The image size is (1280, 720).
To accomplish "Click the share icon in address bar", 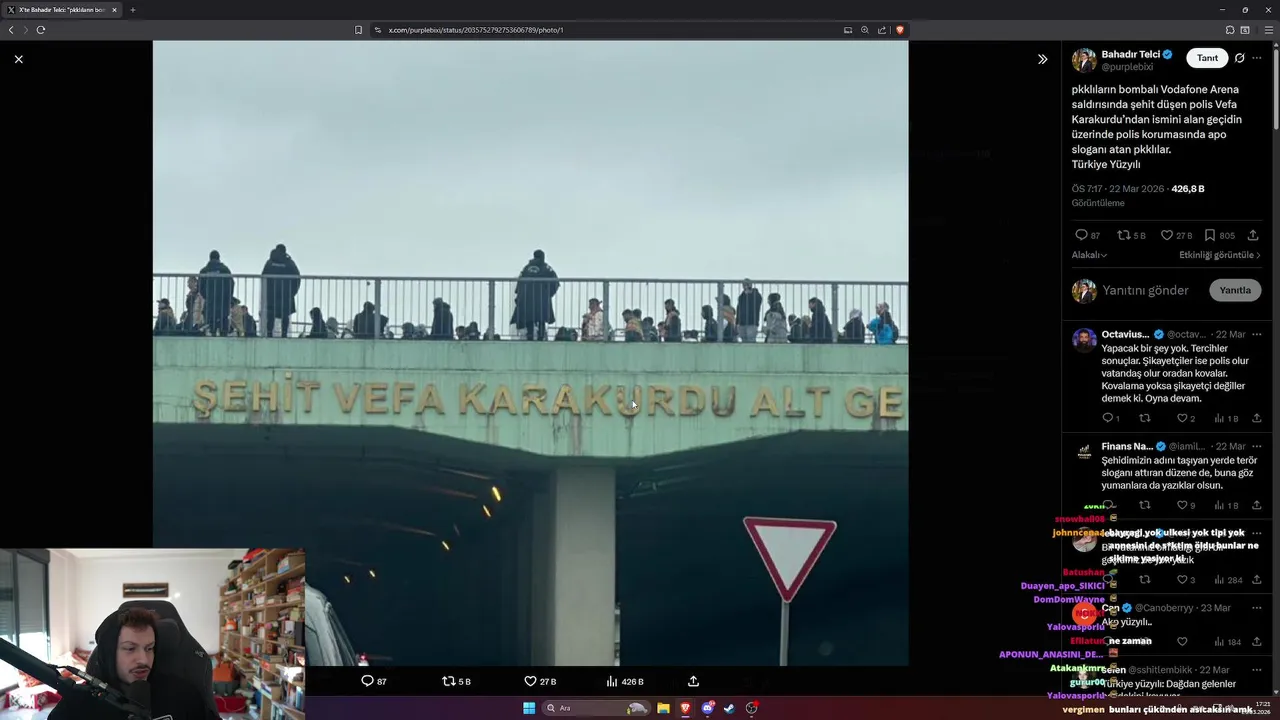I will 882,30.
